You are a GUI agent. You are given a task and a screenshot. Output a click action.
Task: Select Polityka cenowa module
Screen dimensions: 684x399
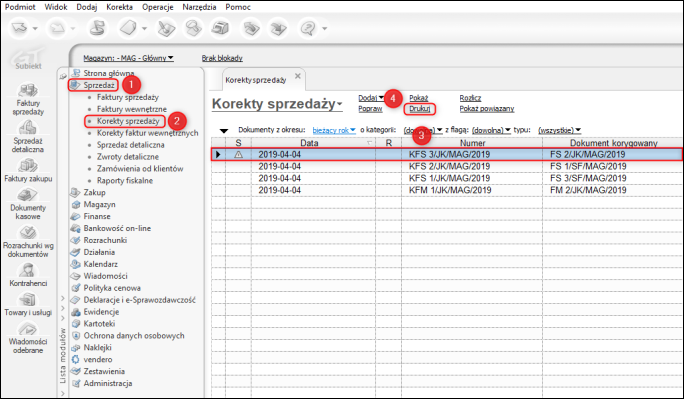pyautogui.click(x=112, y=288)
